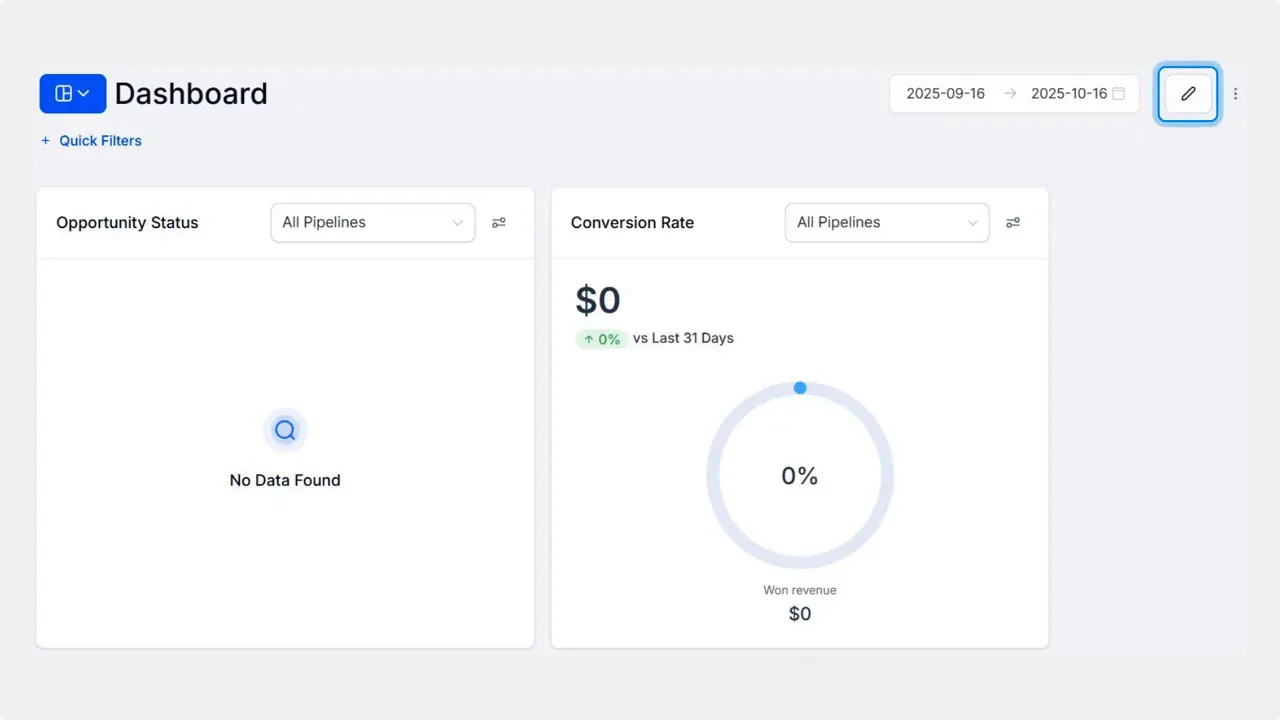Open the calendar icon in date range
The height and width of the screenshot is (720, 1280).
1119,94
